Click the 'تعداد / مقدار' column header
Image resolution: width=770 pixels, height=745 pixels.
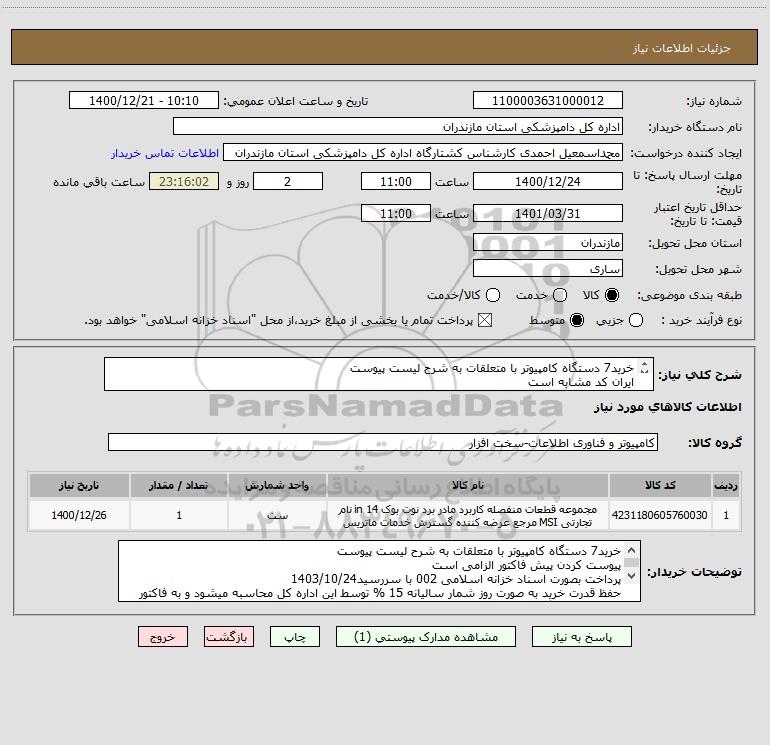point(179,485)
